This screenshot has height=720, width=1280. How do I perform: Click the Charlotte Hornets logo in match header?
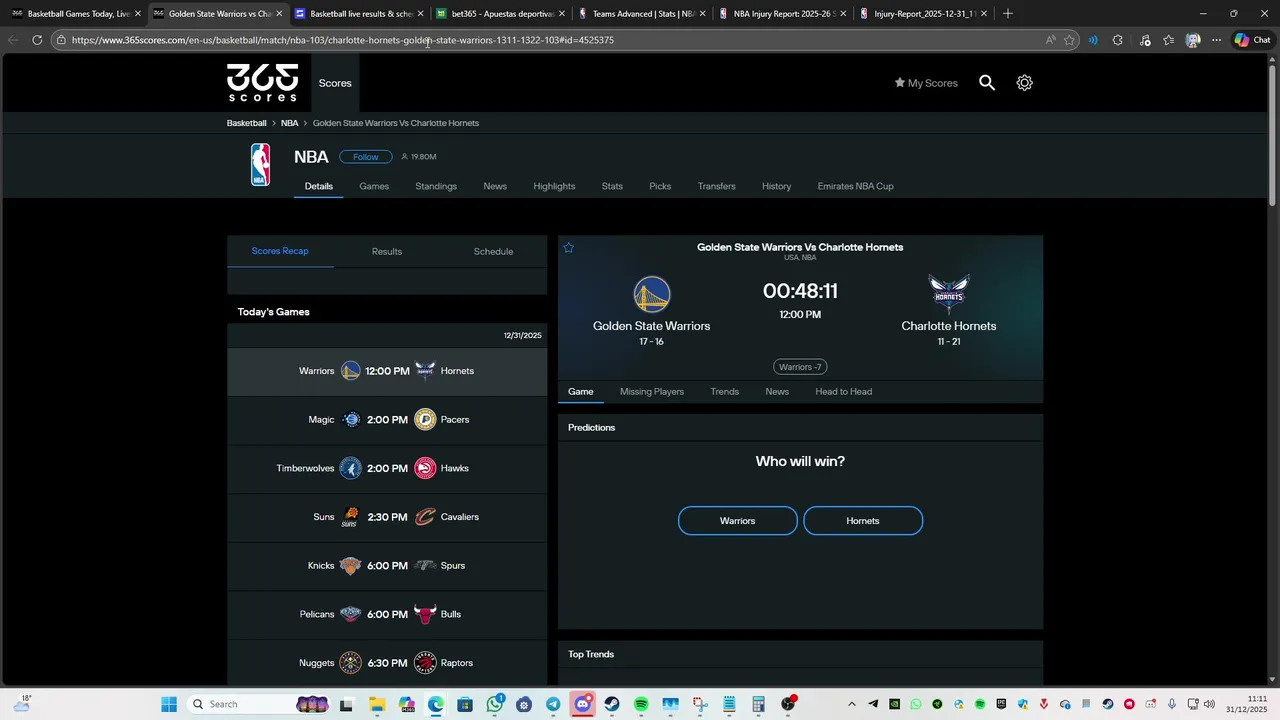tap(948, 295)
